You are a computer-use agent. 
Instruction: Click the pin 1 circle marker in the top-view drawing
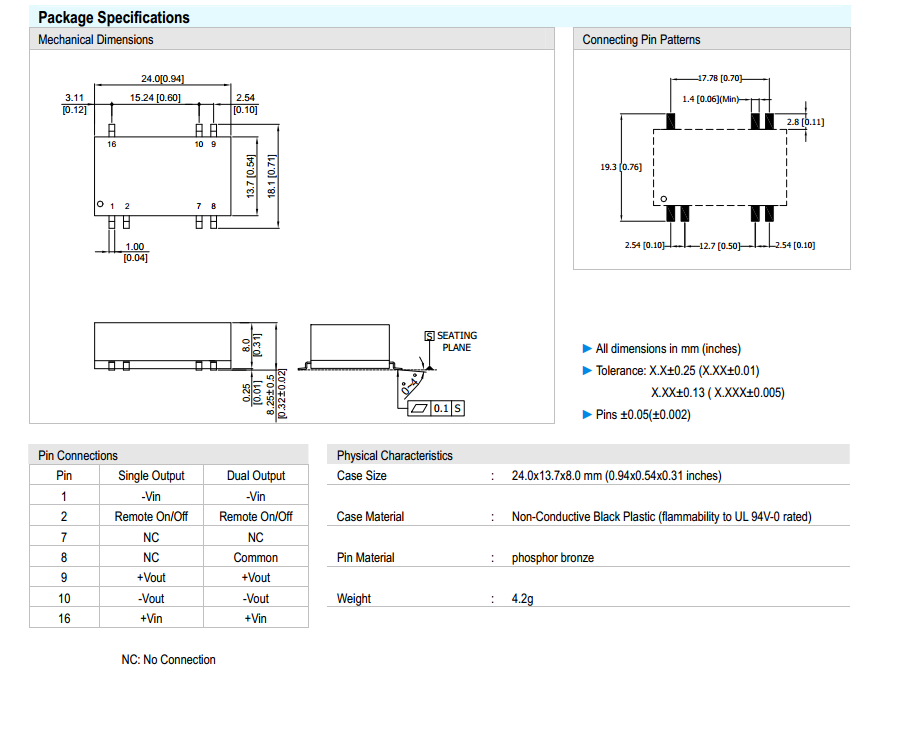100,204
